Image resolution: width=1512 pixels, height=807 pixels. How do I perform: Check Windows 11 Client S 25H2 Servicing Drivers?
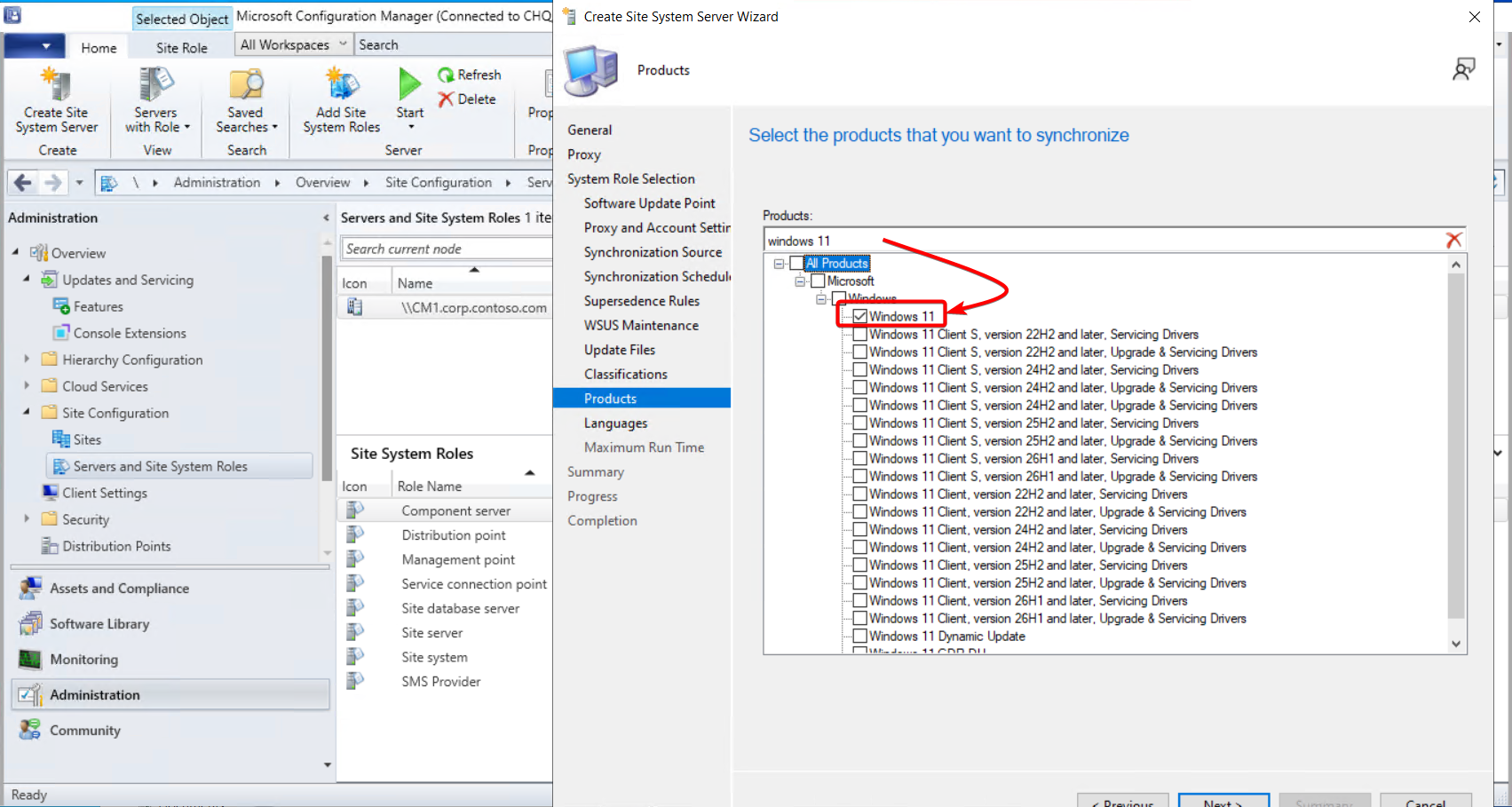click(x=860, y=423)
